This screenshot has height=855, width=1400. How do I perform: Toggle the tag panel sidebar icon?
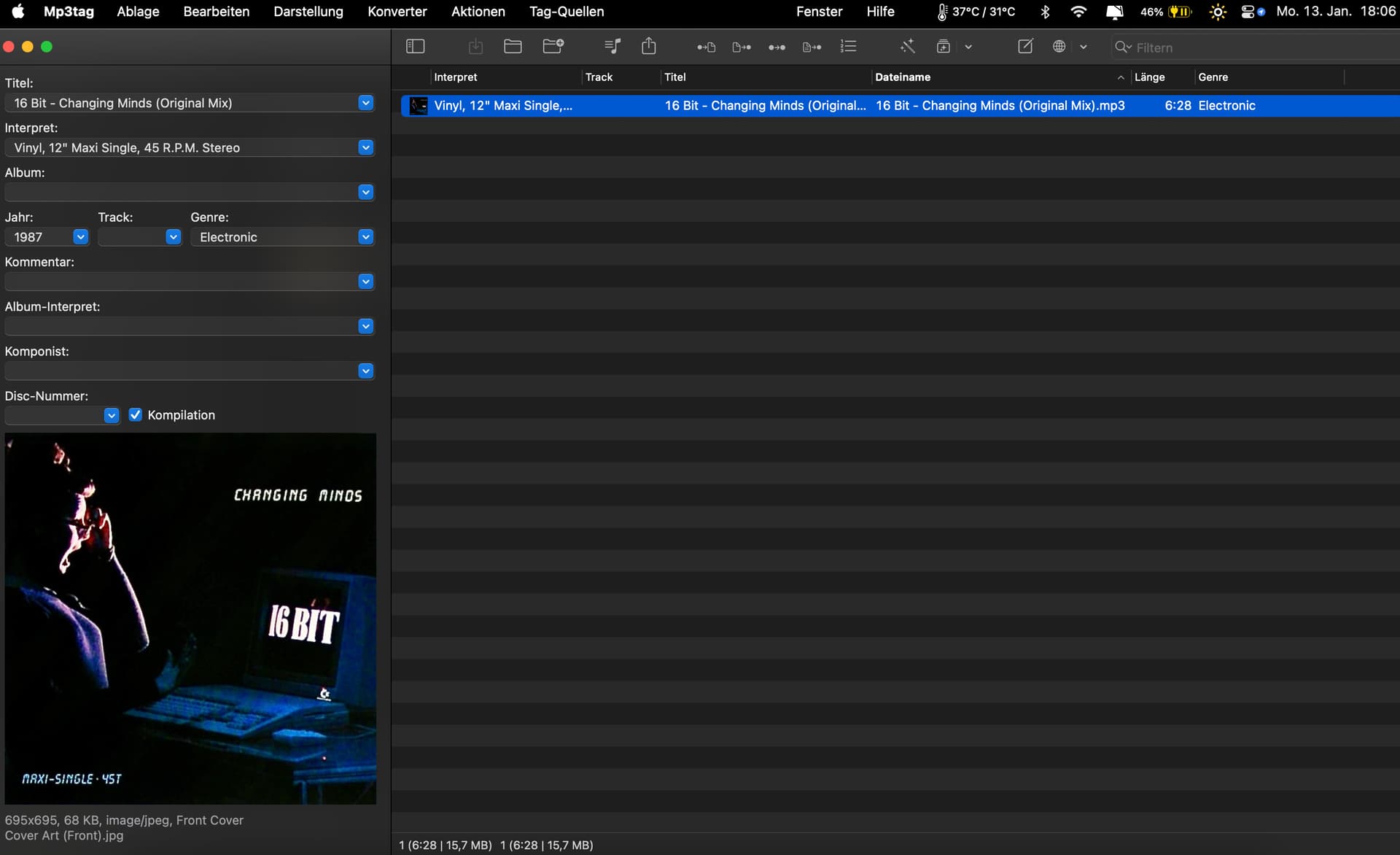[415, 47]
